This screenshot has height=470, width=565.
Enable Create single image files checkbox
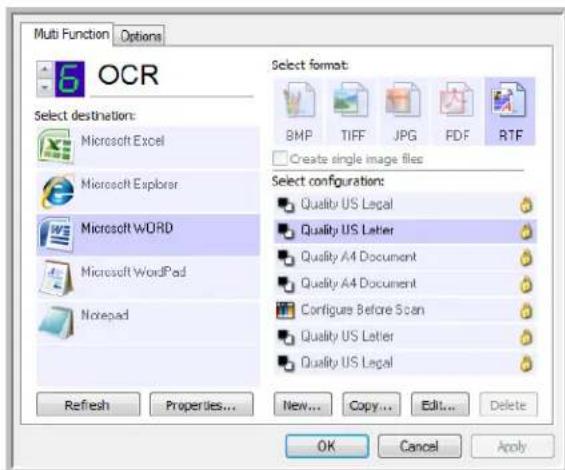[x=280, y=159]
